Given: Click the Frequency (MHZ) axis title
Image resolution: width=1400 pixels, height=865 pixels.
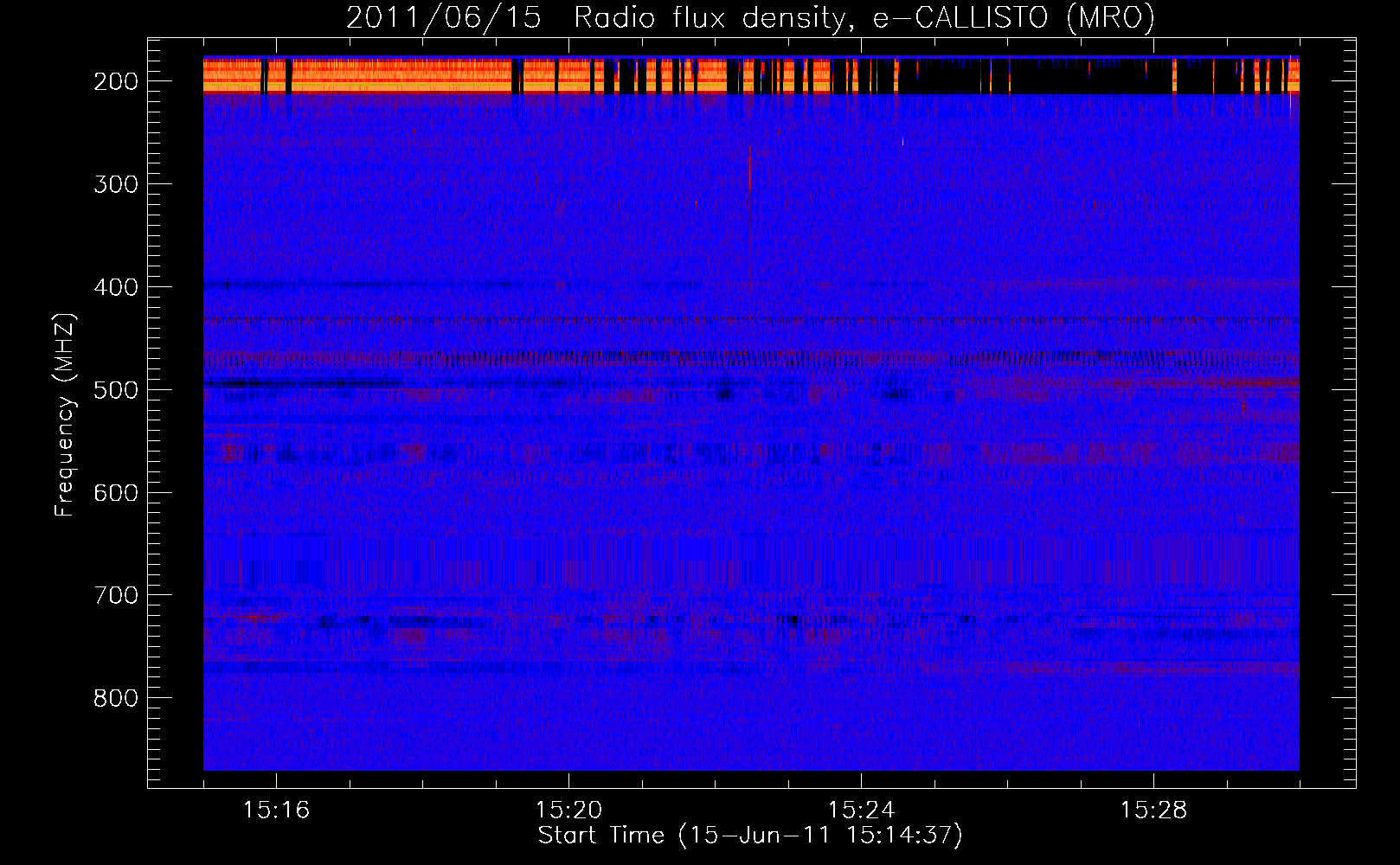Looking at the screenshot, I should pos(66,414).
